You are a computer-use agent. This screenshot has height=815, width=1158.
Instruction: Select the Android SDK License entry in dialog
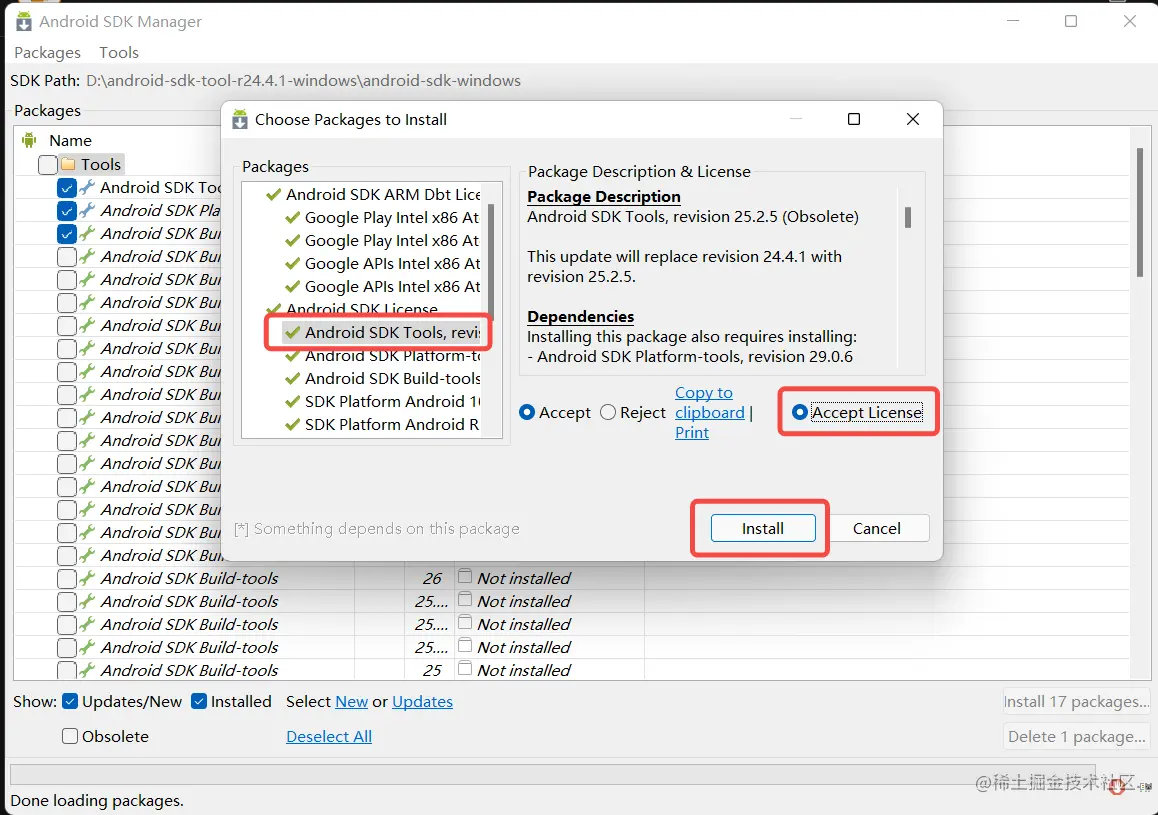[362, 309]
